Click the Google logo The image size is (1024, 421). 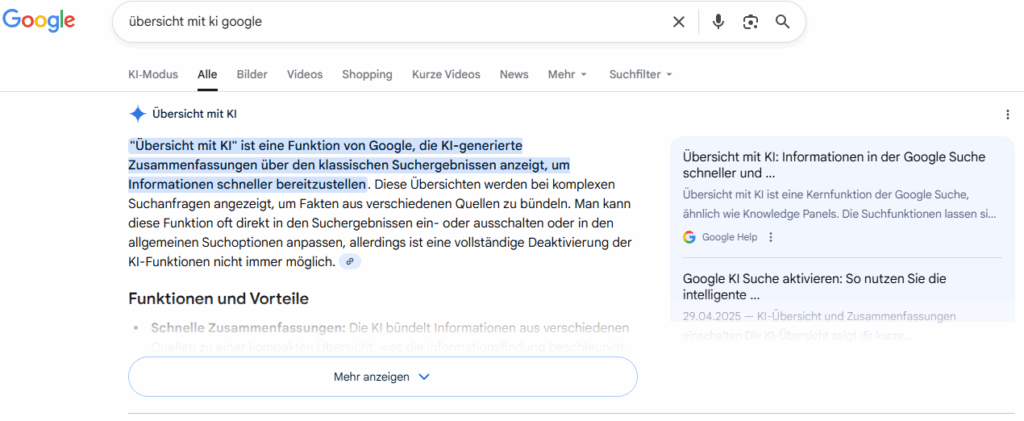pos(39,21)
